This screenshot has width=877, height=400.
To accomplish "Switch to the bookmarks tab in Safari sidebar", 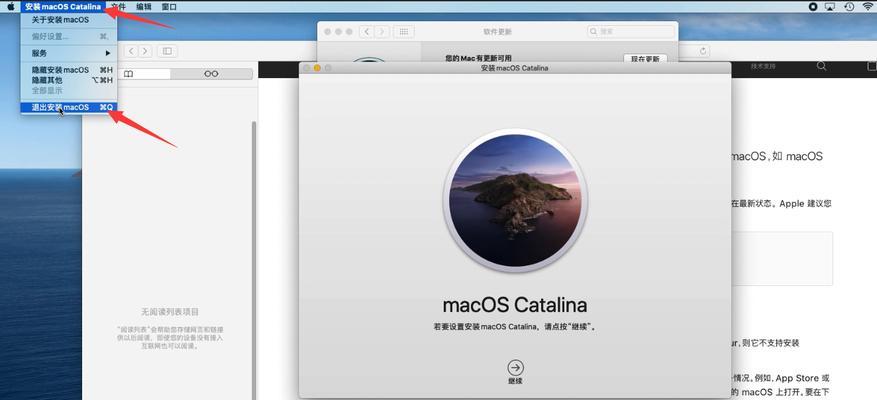I will [x=129, y=74].
